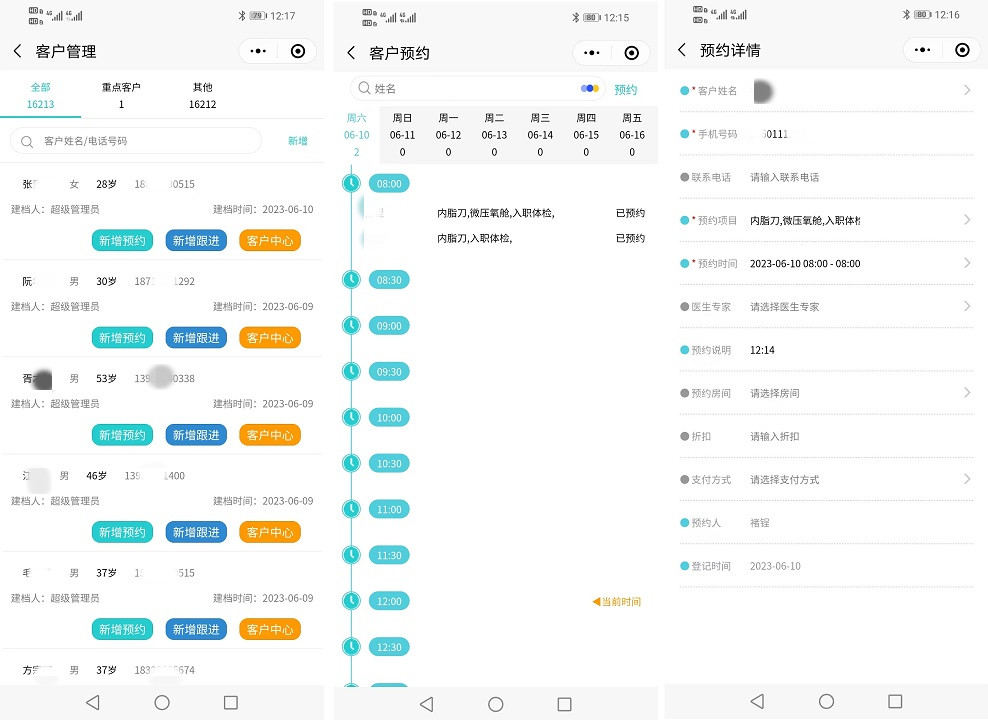Tap 新增跟进 for the 46岁 customer
This screenshot has height=720, width=988.
tap(196, 533)
